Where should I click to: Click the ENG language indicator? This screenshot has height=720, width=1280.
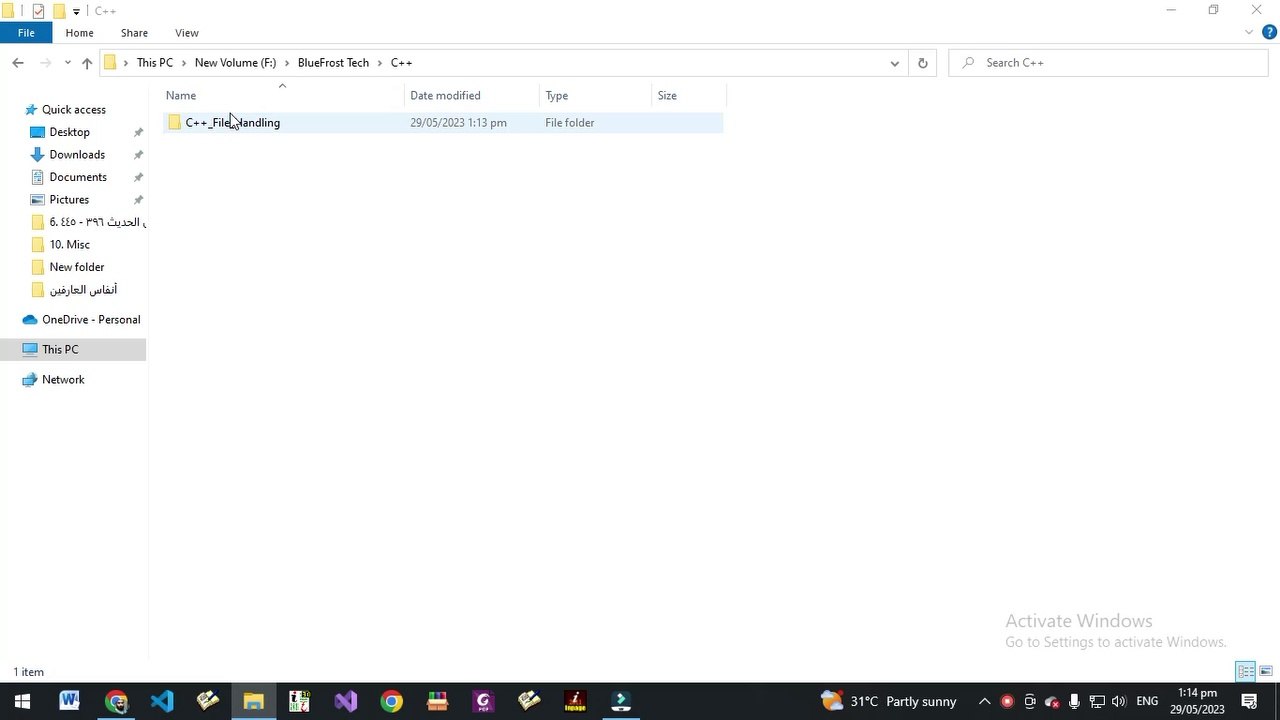coord(1147,701)
